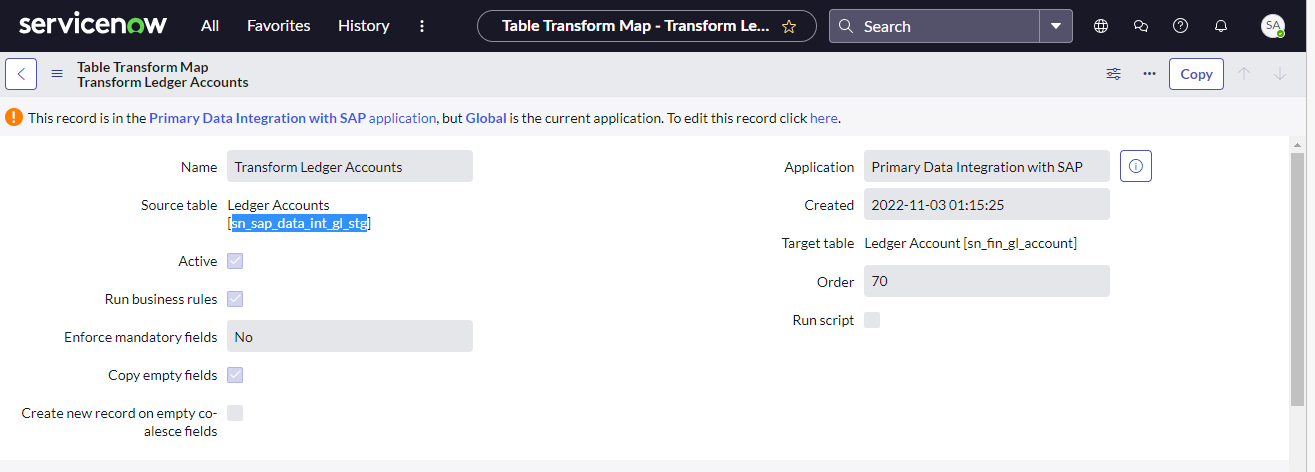
Task: Open the History menu
Action: pyautogui.click(x=364, y=26)
